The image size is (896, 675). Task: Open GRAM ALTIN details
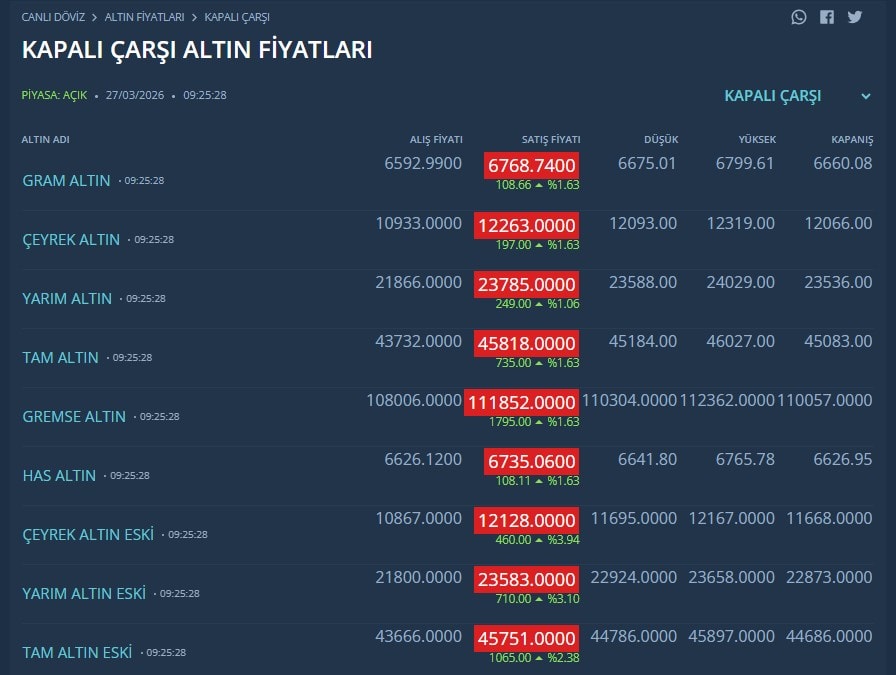[x=66, y=181]
